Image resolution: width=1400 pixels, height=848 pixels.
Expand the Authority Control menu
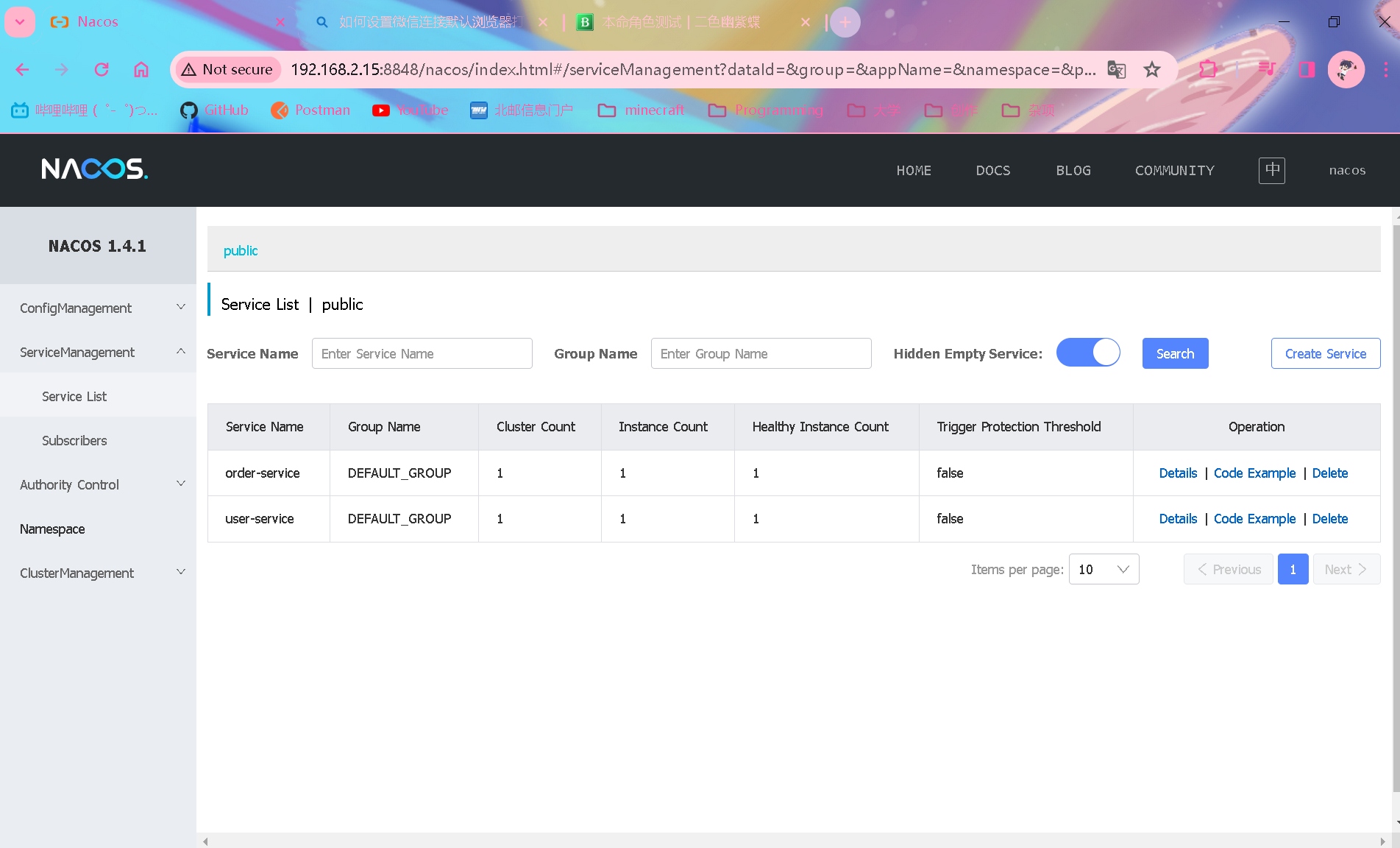99,484
